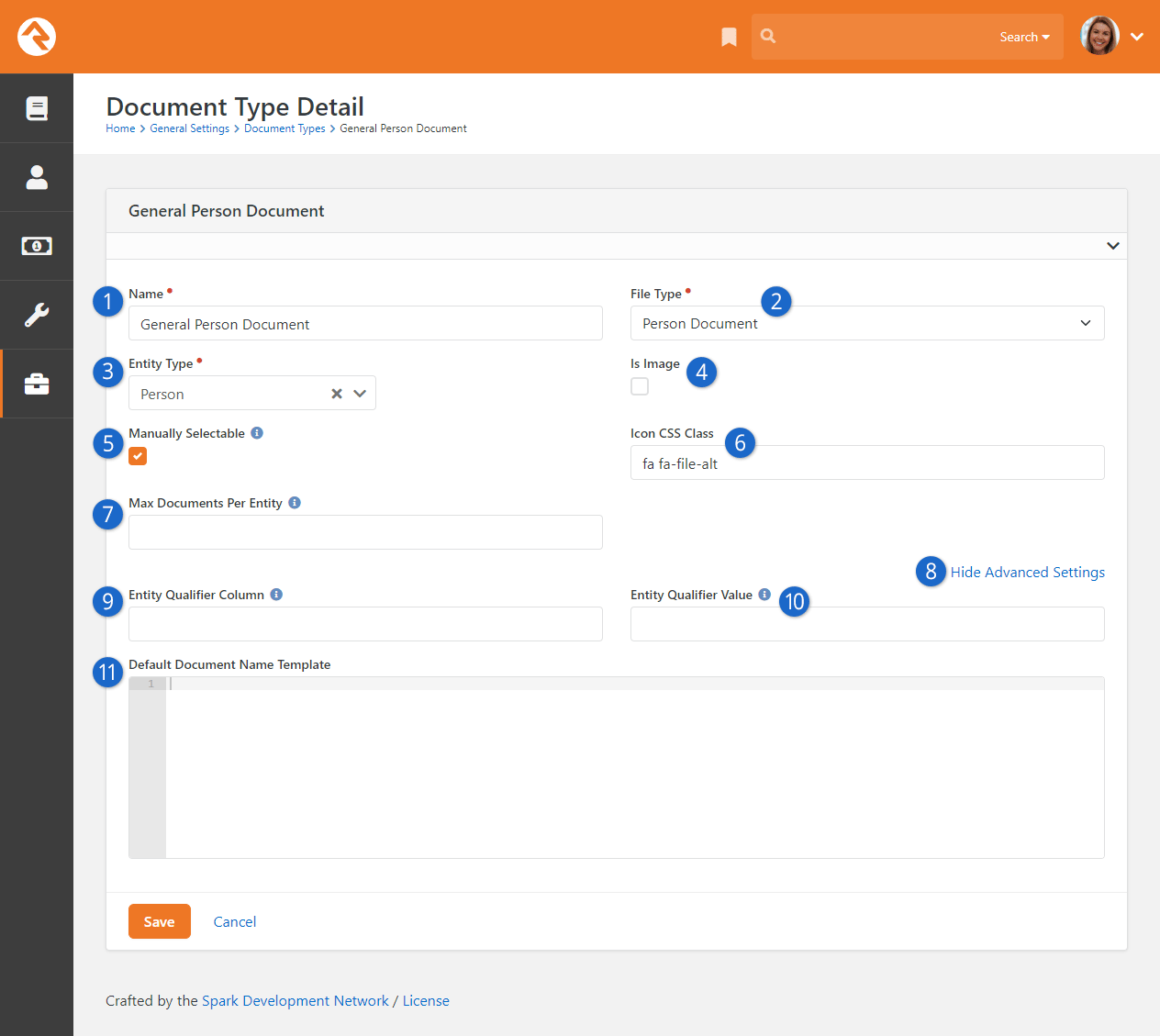Open the People sidebar icon
Screen dimensions: 1160x1036
pos(37,177)
